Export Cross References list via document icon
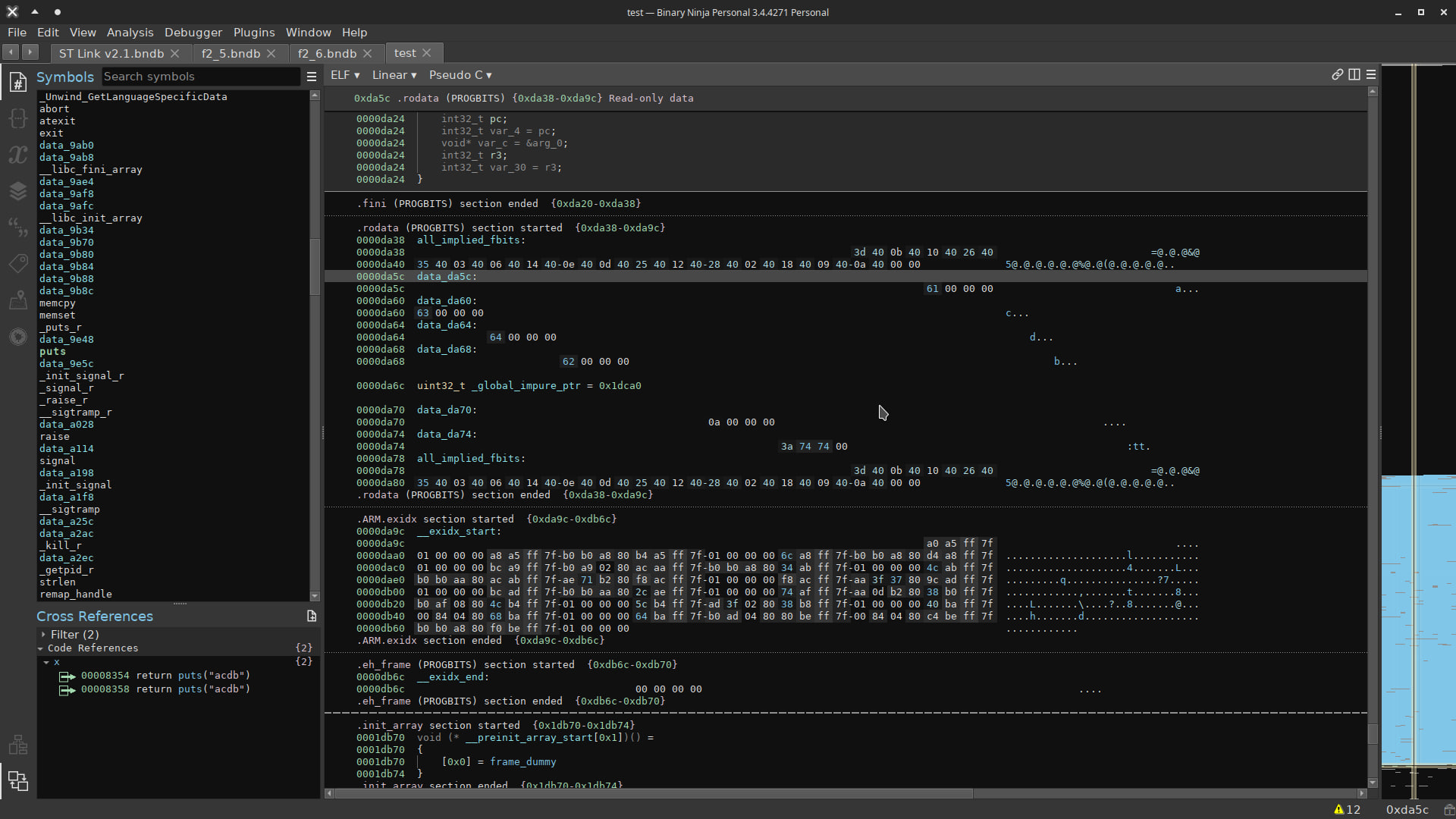The width and height of the screenshot is (1456, 819). pyautogui.click(x=312, y=616)
